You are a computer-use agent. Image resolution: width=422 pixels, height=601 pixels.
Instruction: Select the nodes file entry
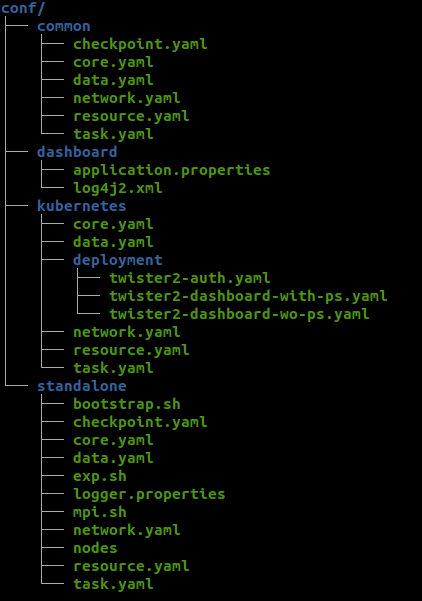[95, 548]
